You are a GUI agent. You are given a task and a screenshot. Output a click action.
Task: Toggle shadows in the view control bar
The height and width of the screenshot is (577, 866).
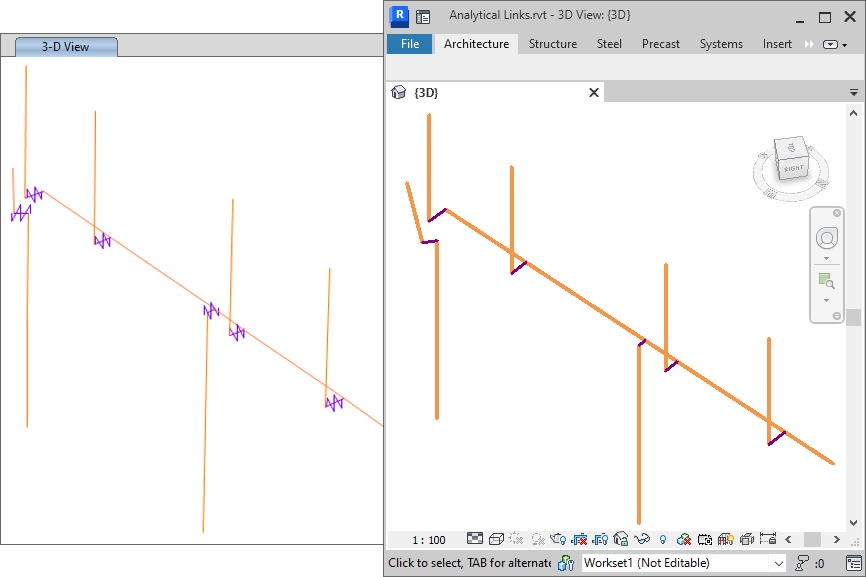(x=537, y=540)
